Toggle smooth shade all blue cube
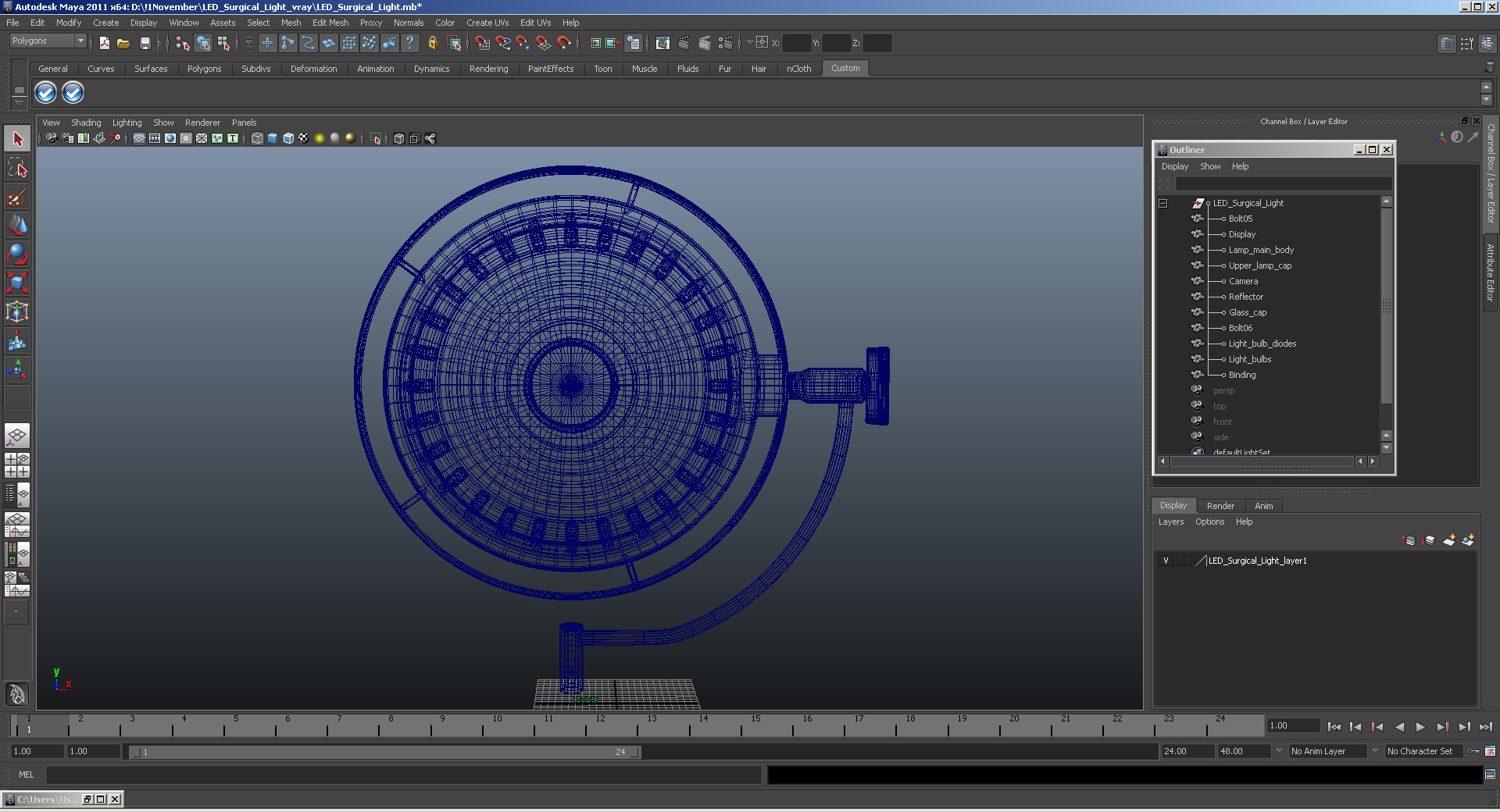The height and width of the screenshot is (812, 1500). click(273, 138)
